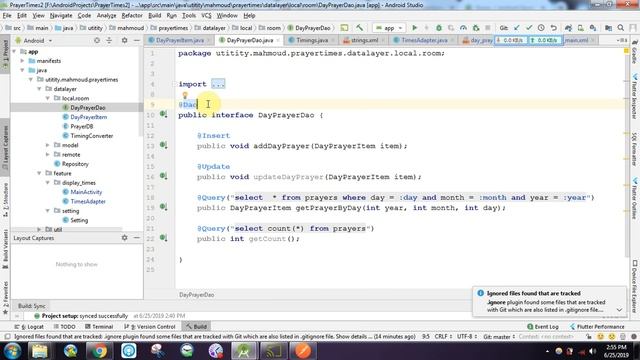Toggle the lock read-only icon in status bar
The height and width of the screenshot is (360, 640).
tap(588, 337)
